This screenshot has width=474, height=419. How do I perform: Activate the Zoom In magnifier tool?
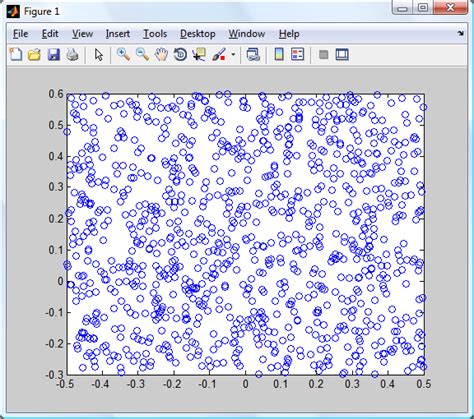click(123, 54)
